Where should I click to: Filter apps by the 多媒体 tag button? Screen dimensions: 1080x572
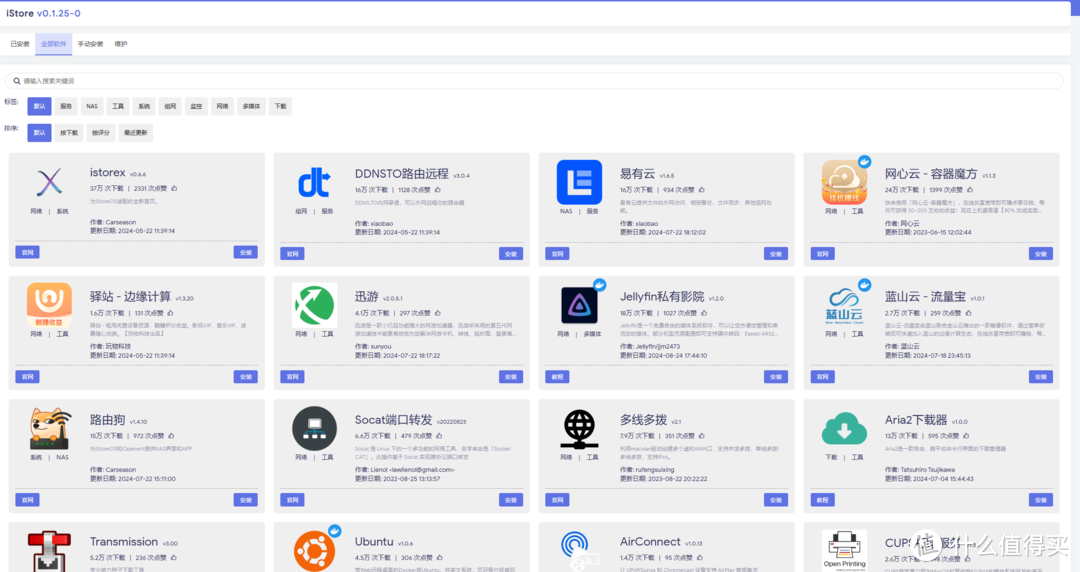[251, 106]
